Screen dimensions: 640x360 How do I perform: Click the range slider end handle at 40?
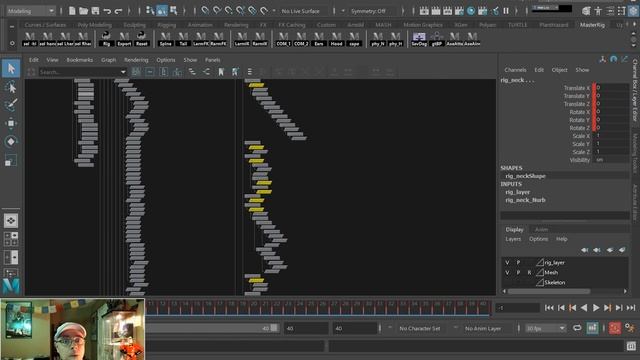coord(273,328)
